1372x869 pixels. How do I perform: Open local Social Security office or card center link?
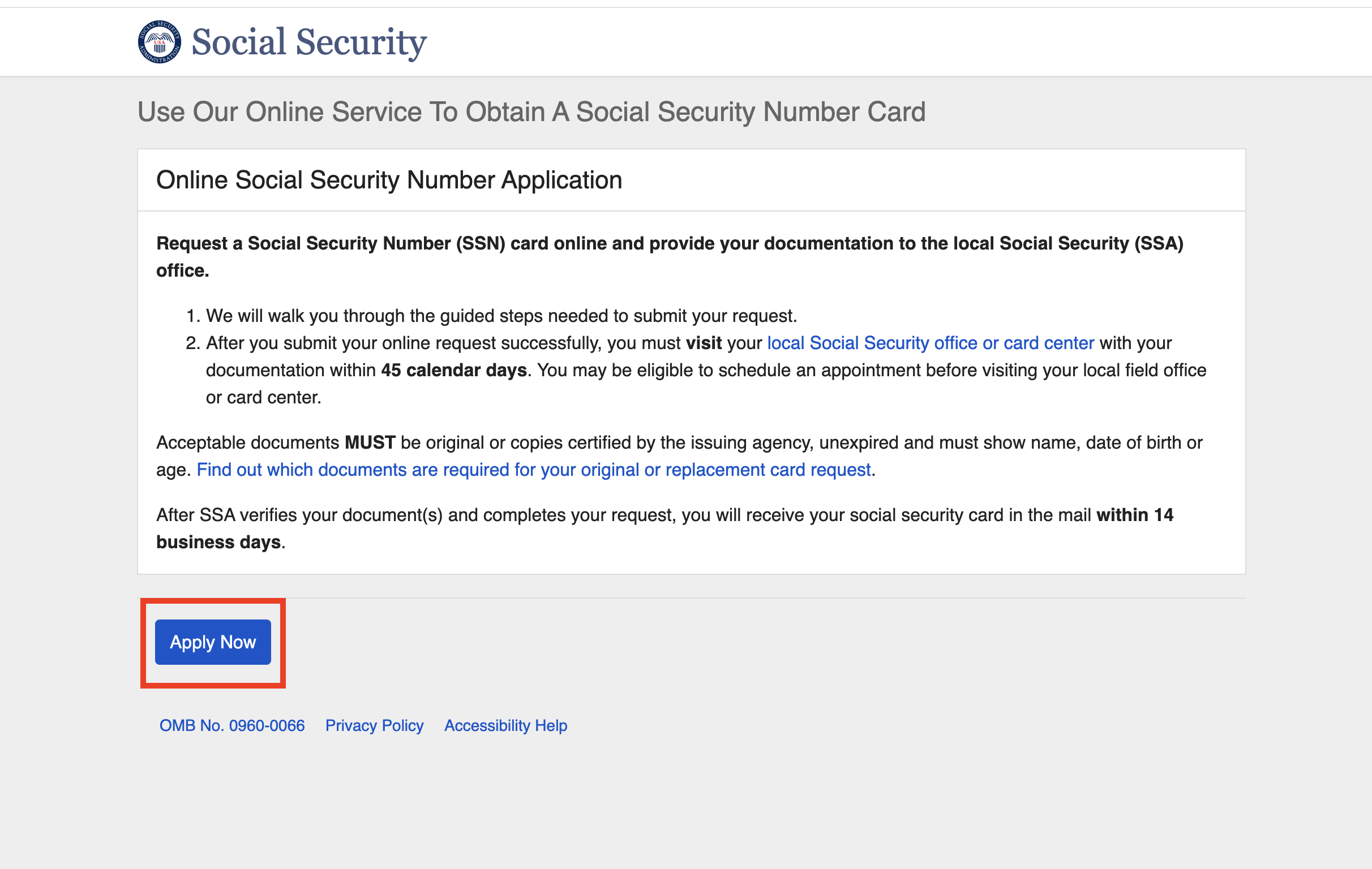pos(931,343)
